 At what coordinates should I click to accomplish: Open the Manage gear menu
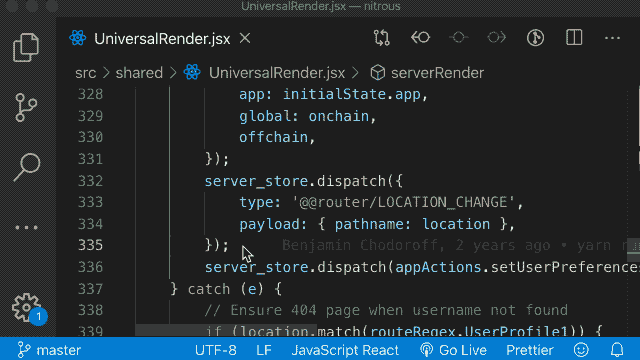point(27,308)
